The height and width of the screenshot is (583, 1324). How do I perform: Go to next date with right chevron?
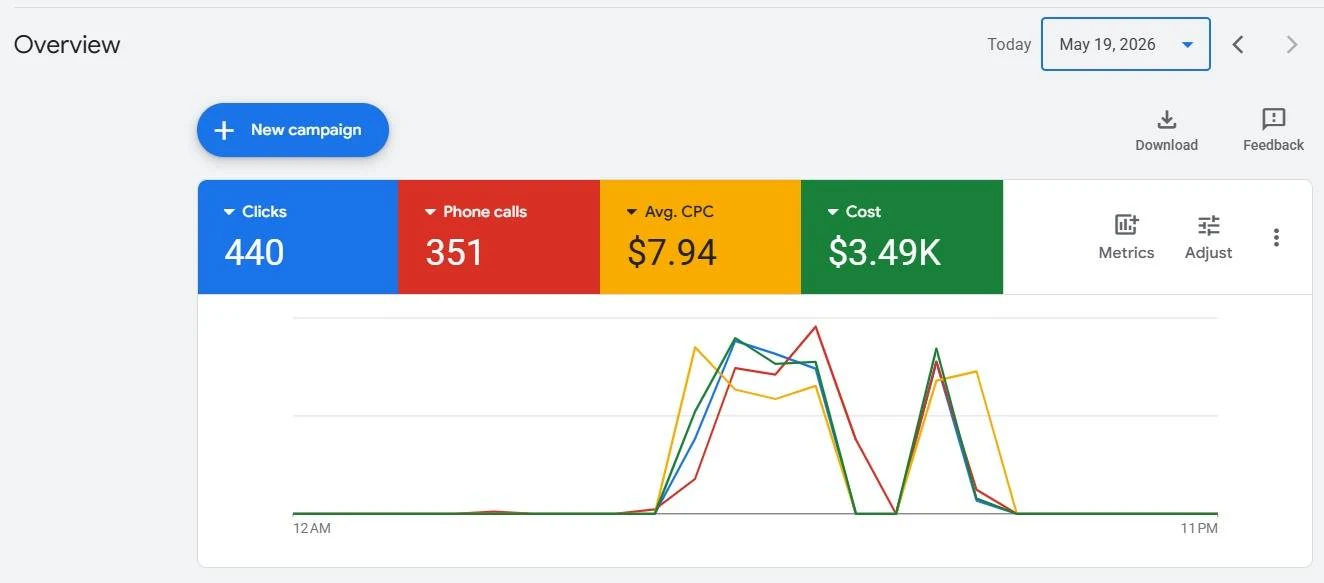point(1292,44)
